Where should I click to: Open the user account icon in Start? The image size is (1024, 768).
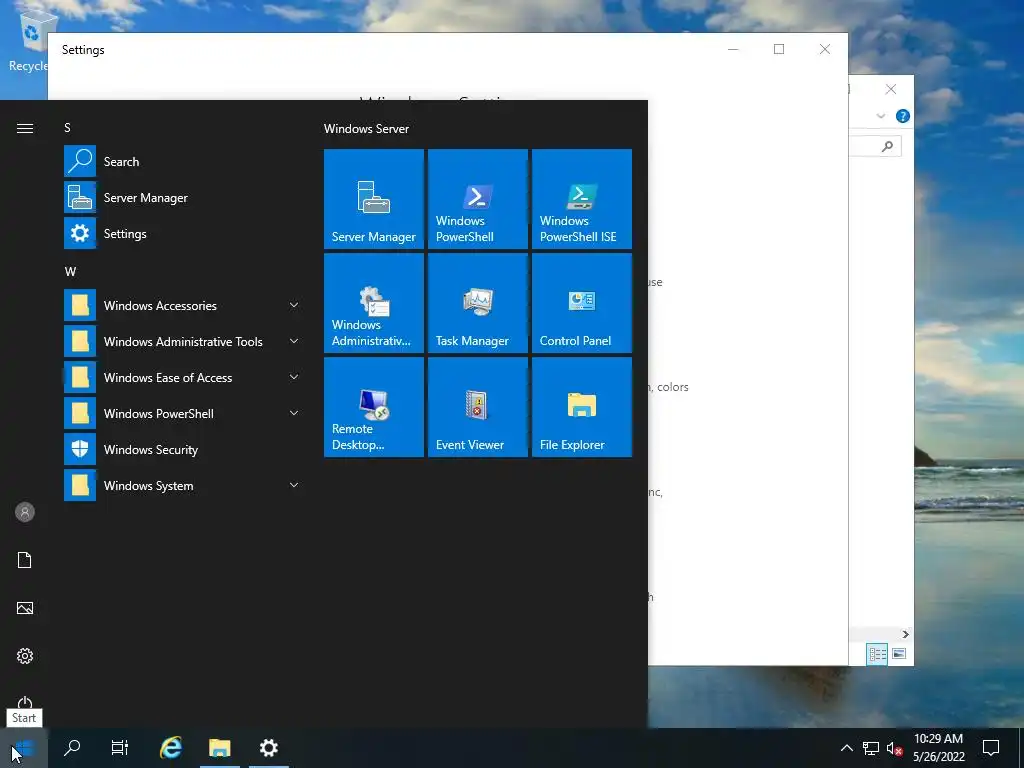[25, 512]
